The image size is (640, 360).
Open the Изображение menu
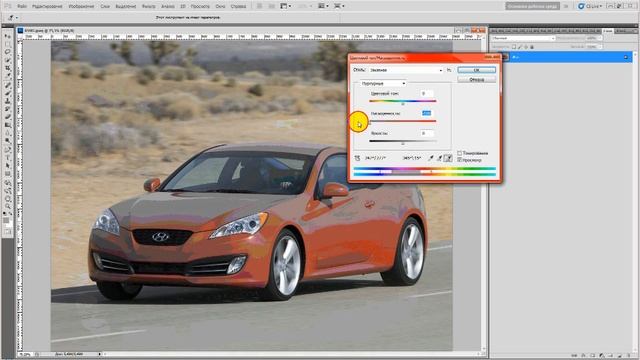[x=81, y=7]
